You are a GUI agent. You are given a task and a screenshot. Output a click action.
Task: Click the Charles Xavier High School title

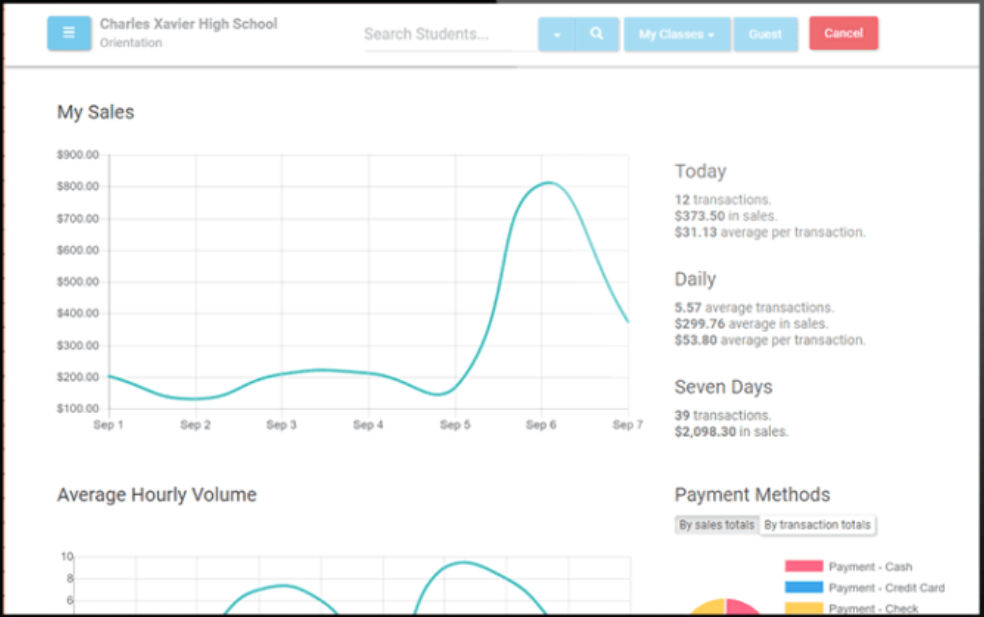pyautogui.click(x=188, y=24)
